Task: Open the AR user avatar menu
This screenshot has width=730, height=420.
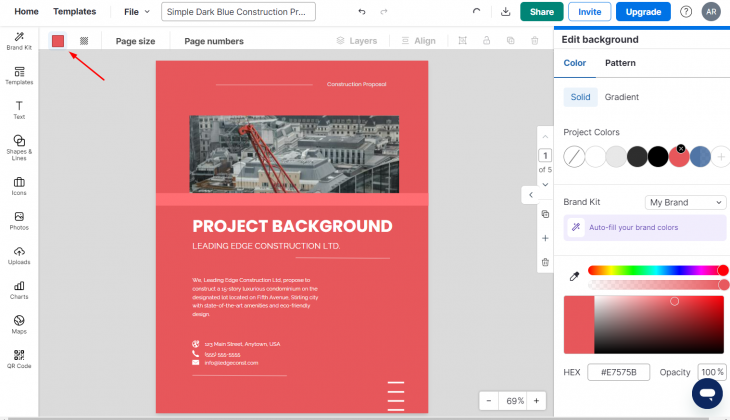Action: pos(711,12)
